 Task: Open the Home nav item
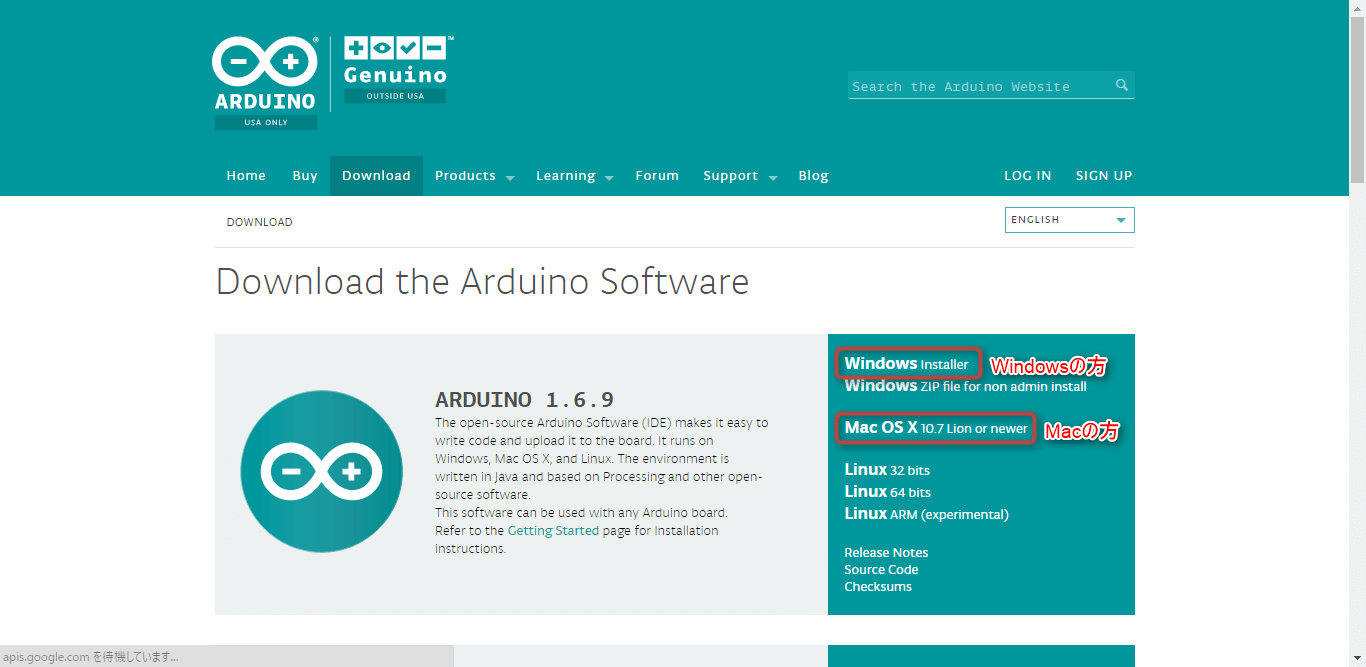pyautogui.click(x=246, y=176)
